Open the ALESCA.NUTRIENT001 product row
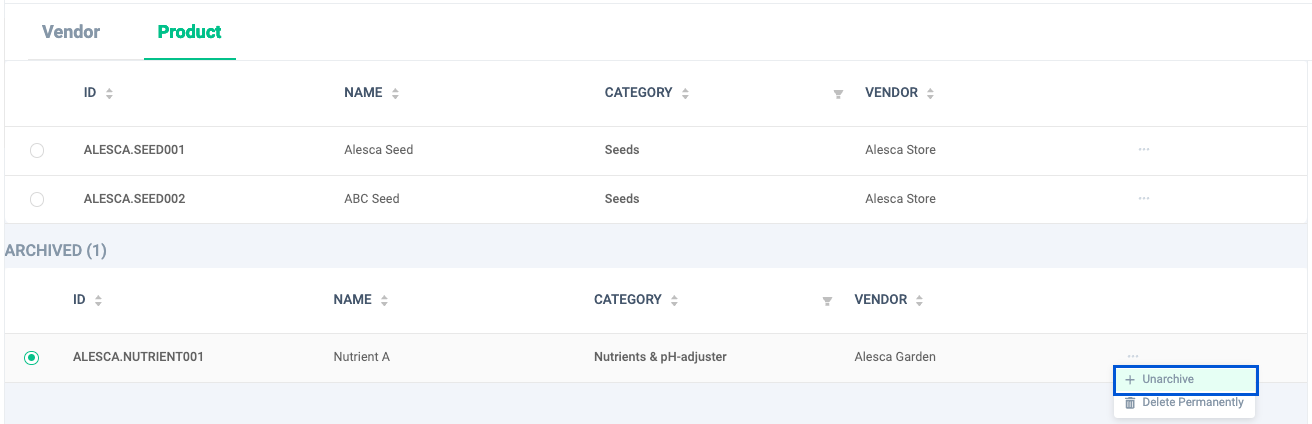Viewport: 1312px width, 424px height. (655, 357)
